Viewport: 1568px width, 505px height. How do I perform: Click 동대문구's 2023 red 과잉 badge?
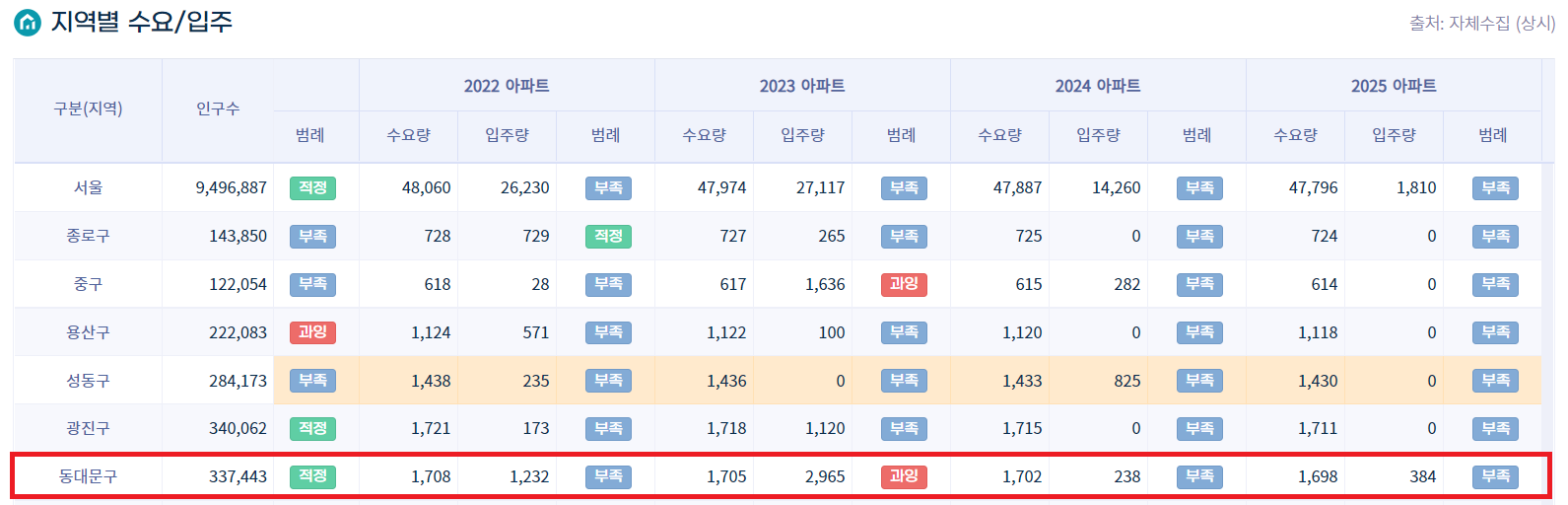coord(904,476)
